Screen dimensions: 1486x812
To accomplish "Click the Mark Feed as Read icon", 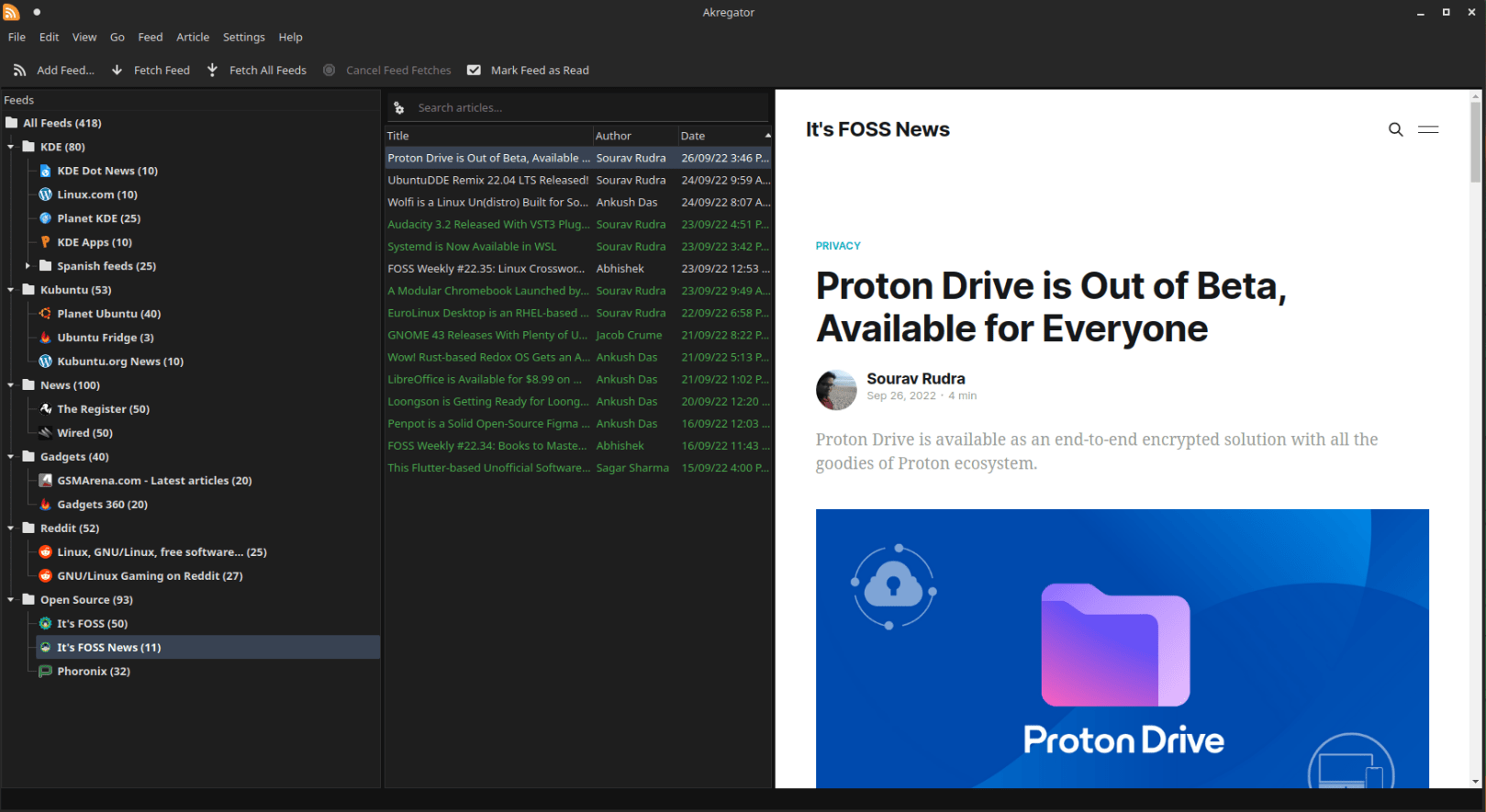I will coord(474,70).
